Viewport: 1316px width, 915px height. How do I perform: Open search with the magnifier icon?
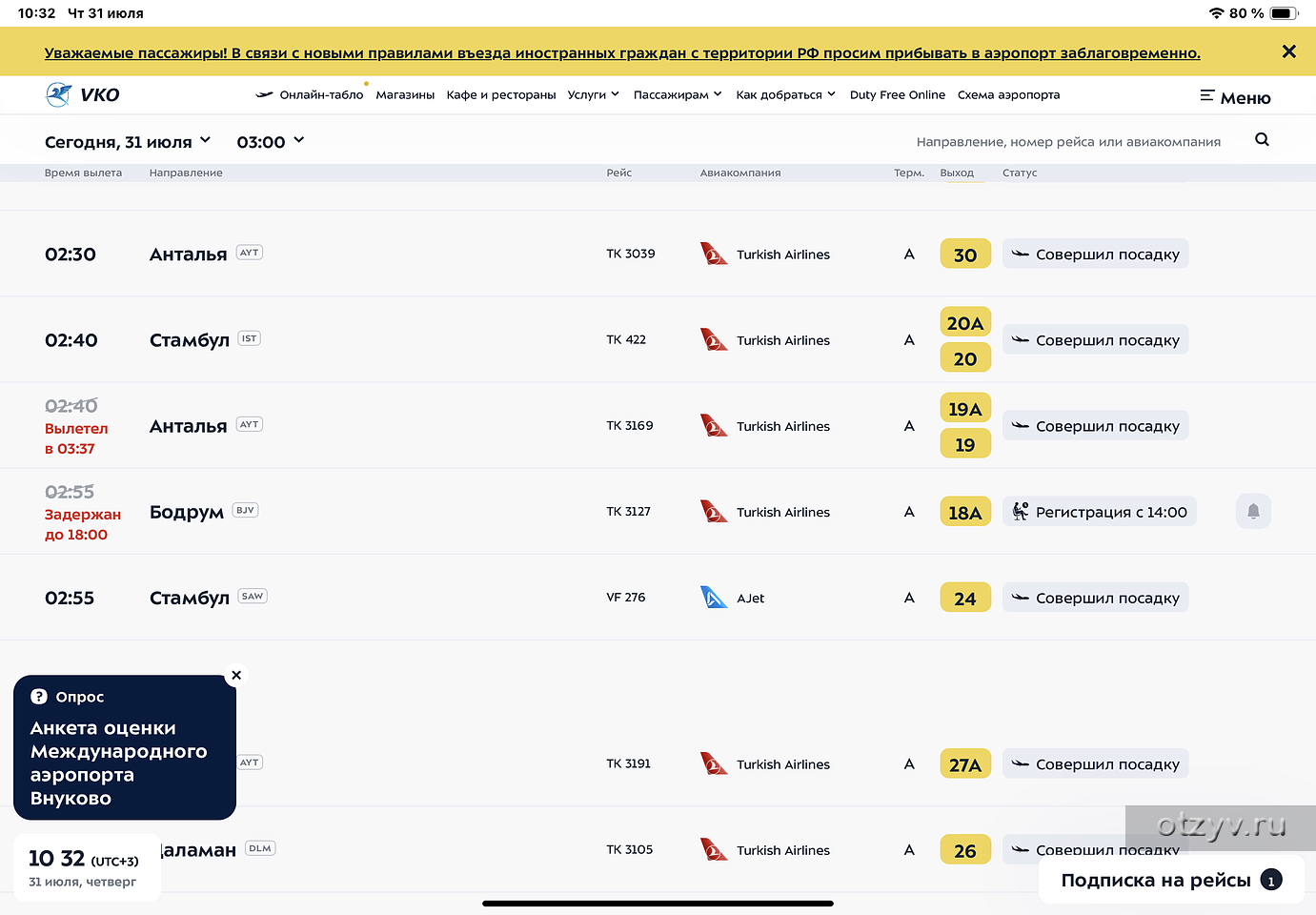tap(1262, 139)
